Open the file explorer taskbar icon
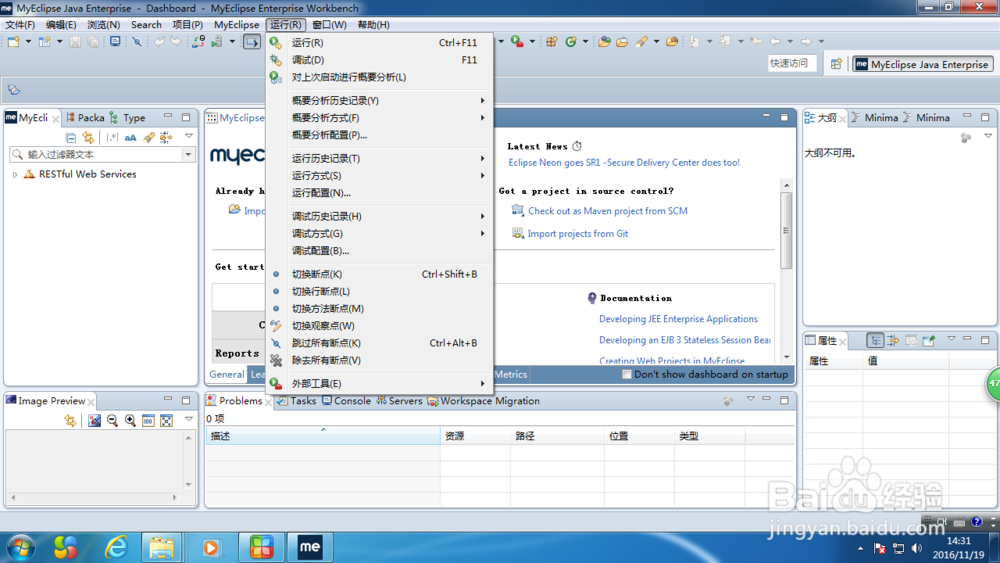 (x=161, y=548)
